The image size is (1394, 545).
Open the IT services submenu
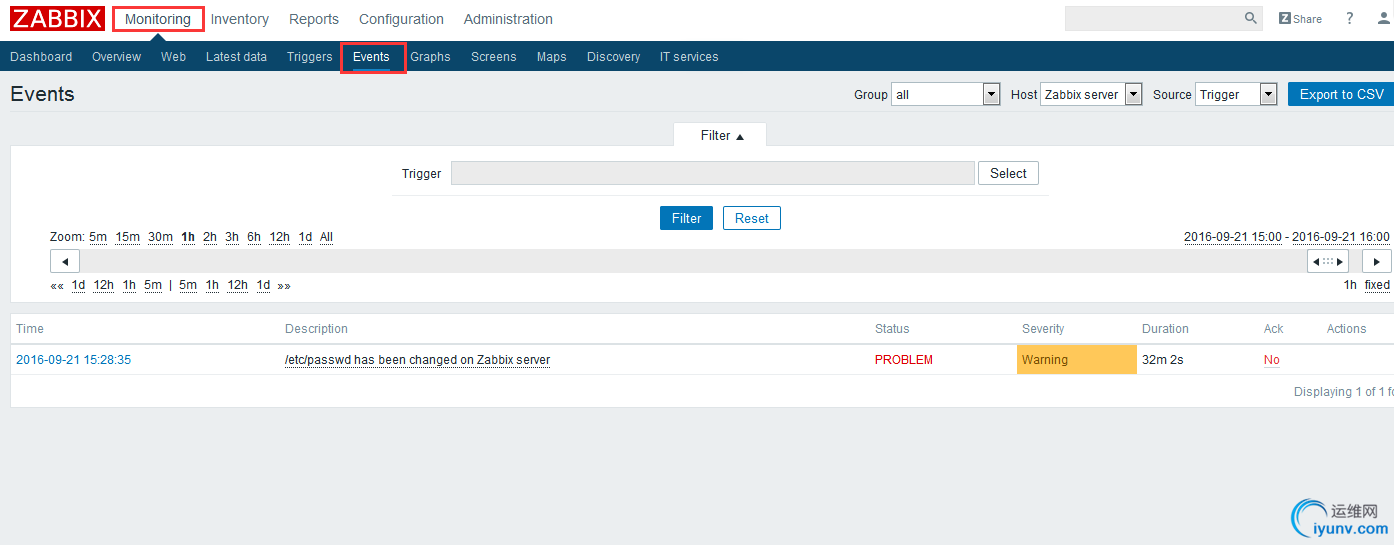(x=689, y=57)
